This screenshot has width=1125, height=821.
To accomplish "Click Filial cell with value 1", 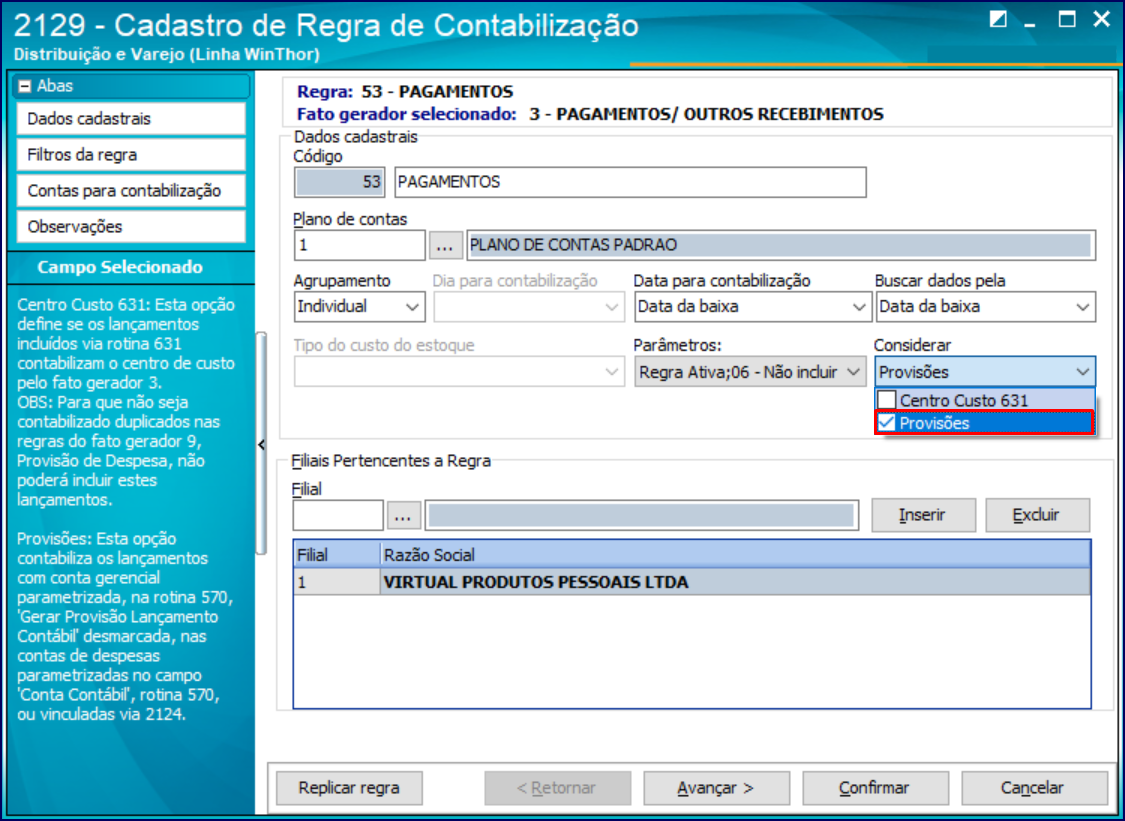I will click(x=336, y=582).
